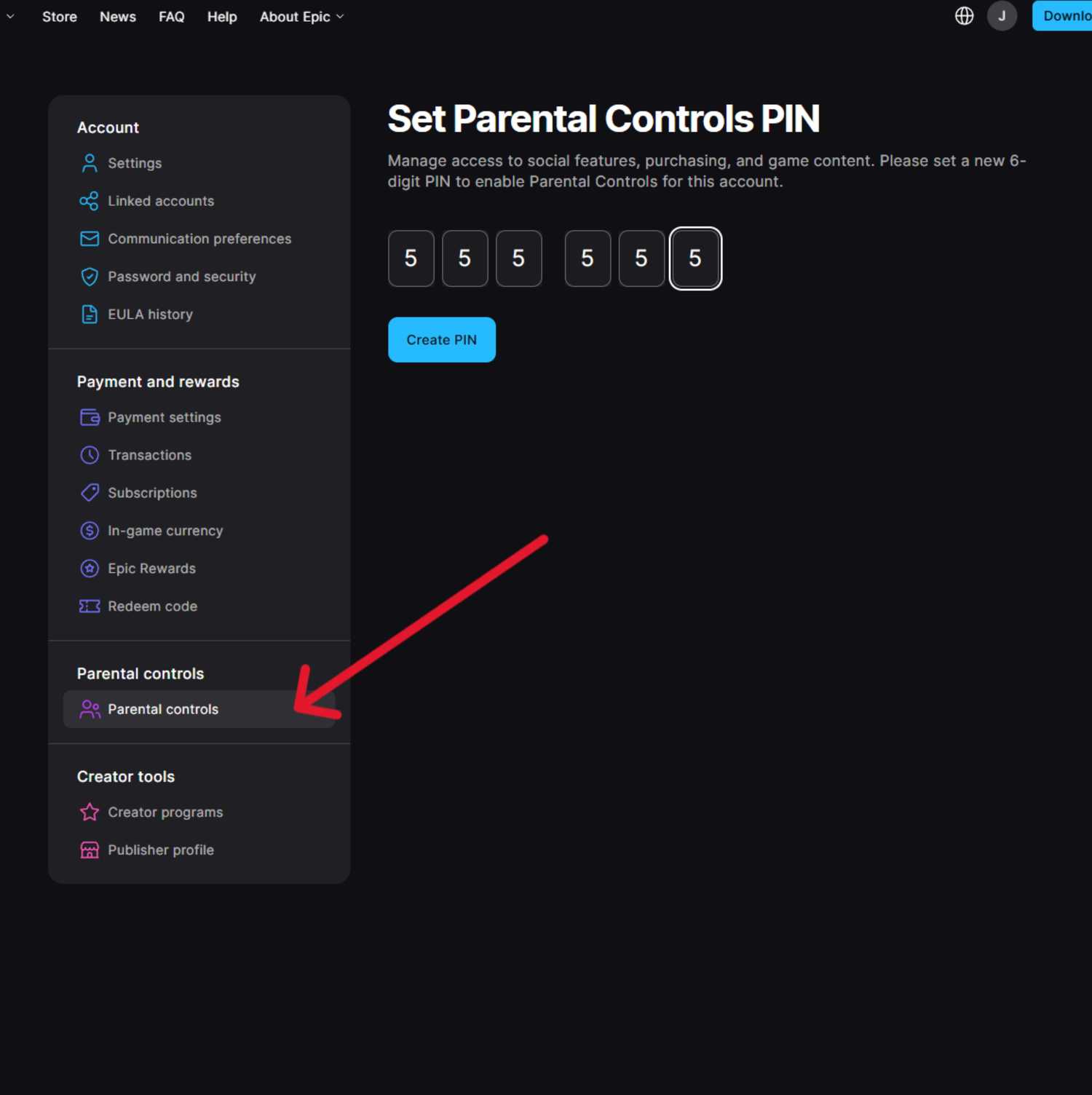Select the Password and security shield icon
The width and height of the screenshot is (1092, 1095).
click(89, 276)
